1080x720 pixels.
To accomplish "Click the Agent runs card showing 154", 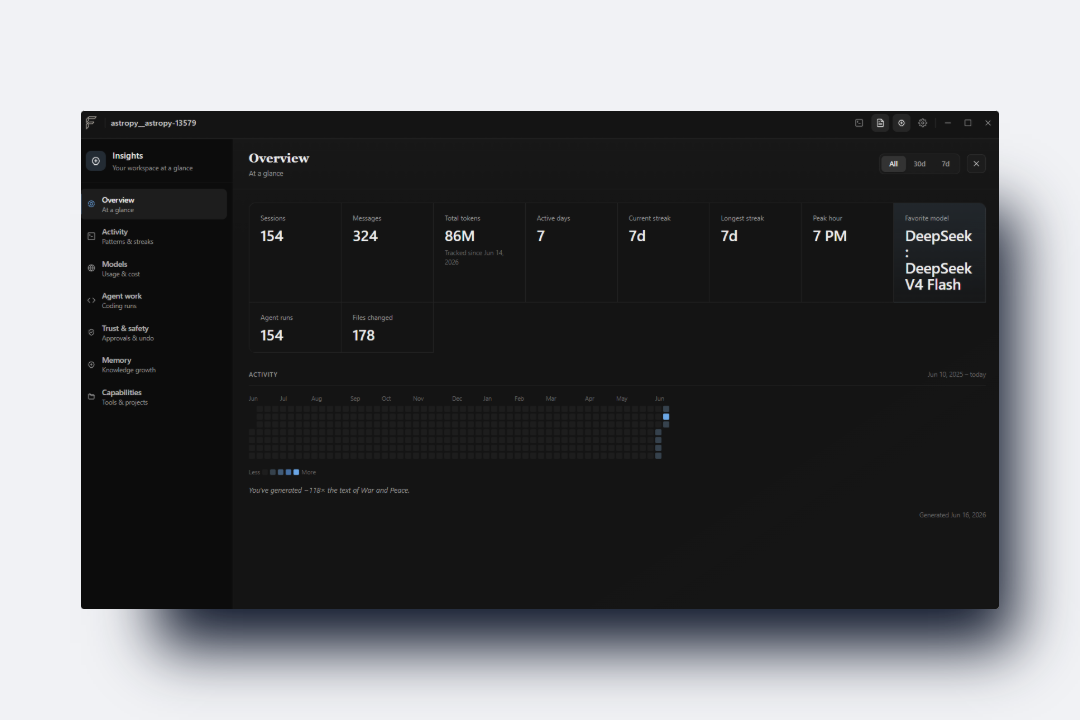I will (295, 327).
